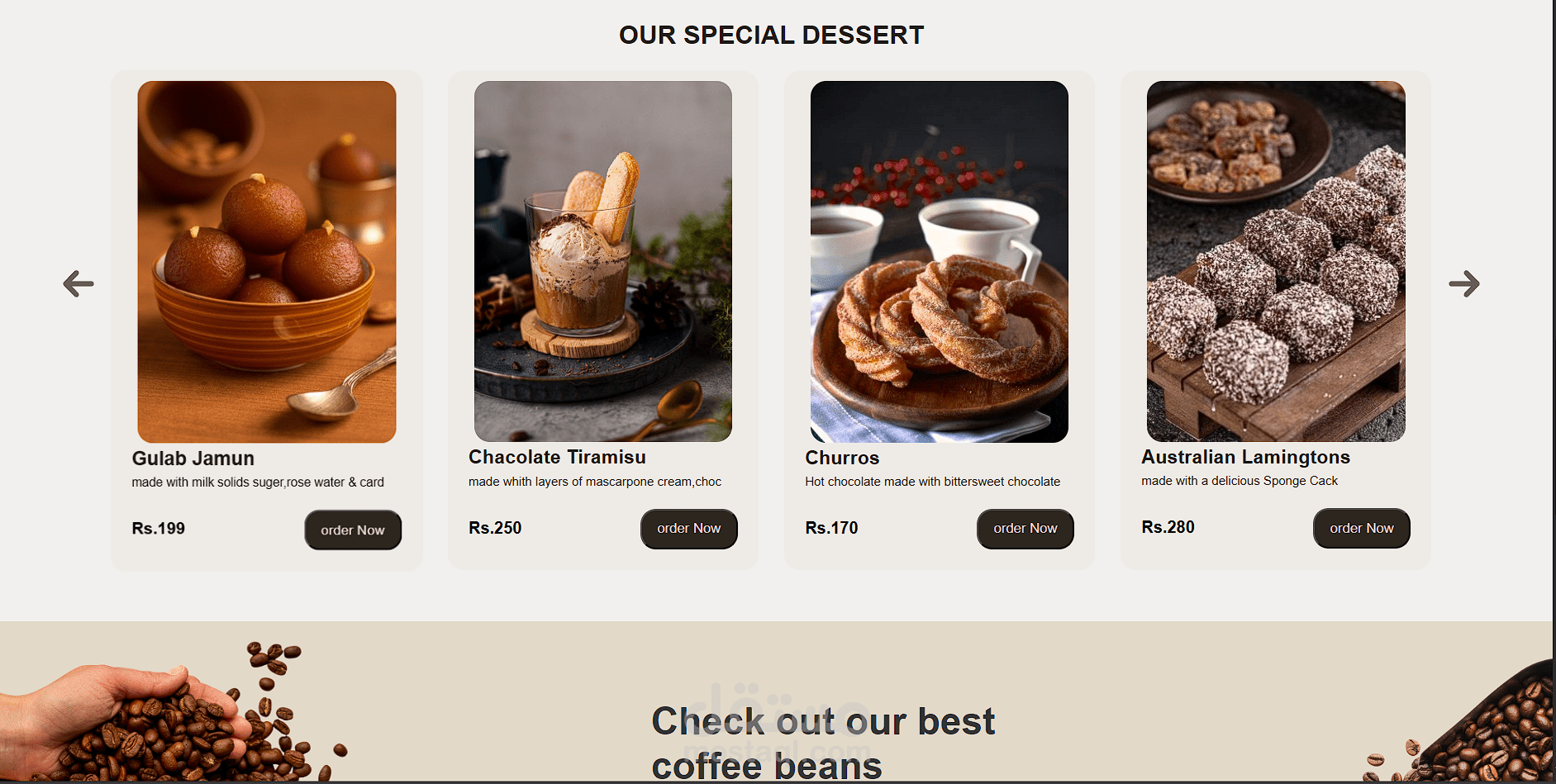Open the Gulab Jamun photo
Viewport: 1556px width, 784px height.
[x=267, y=261]
